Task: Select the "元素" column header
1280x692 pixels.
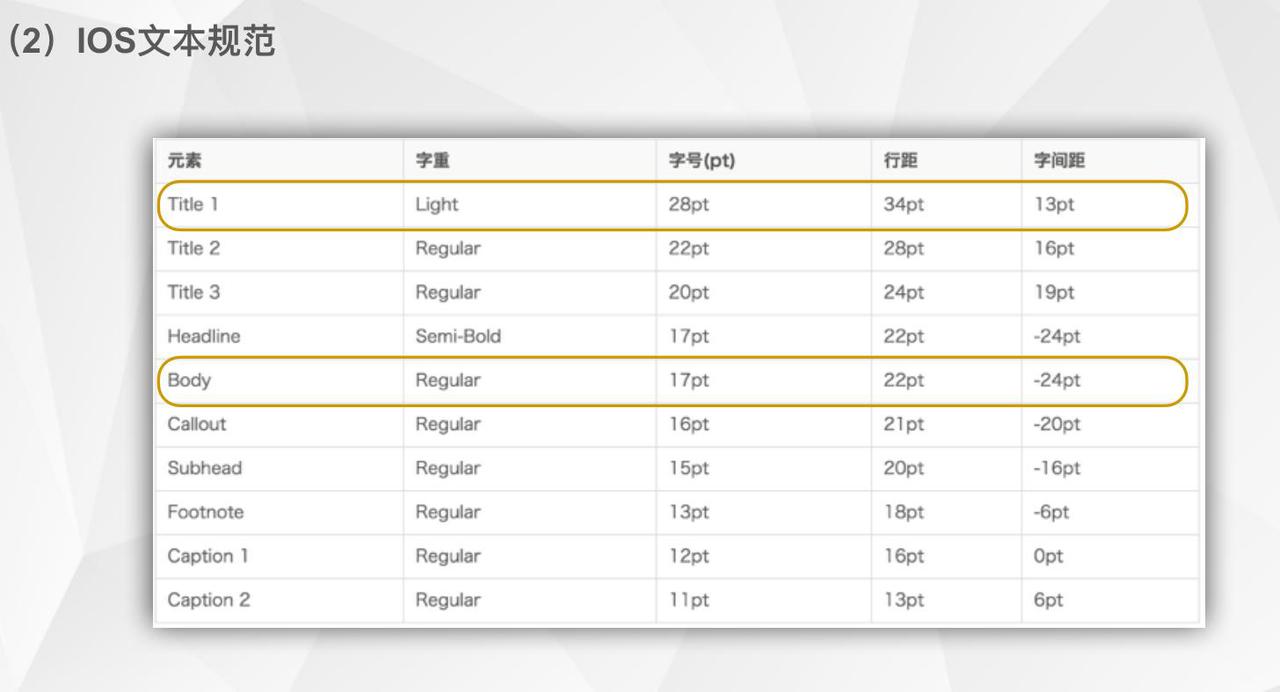Action: pos(185,161)
